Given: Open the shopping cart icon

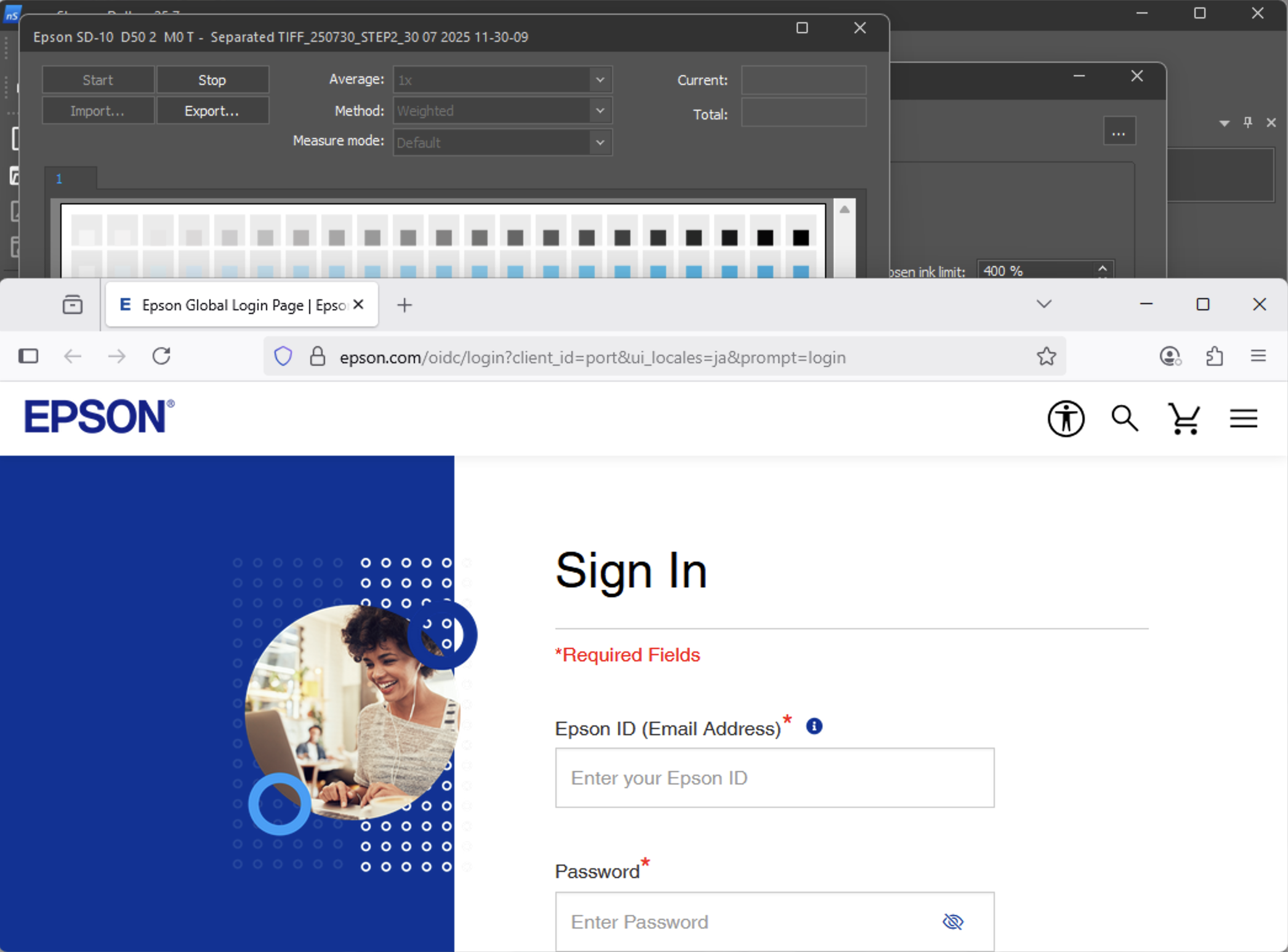Looking at the screenshot, I should (x=1183, y=419).
